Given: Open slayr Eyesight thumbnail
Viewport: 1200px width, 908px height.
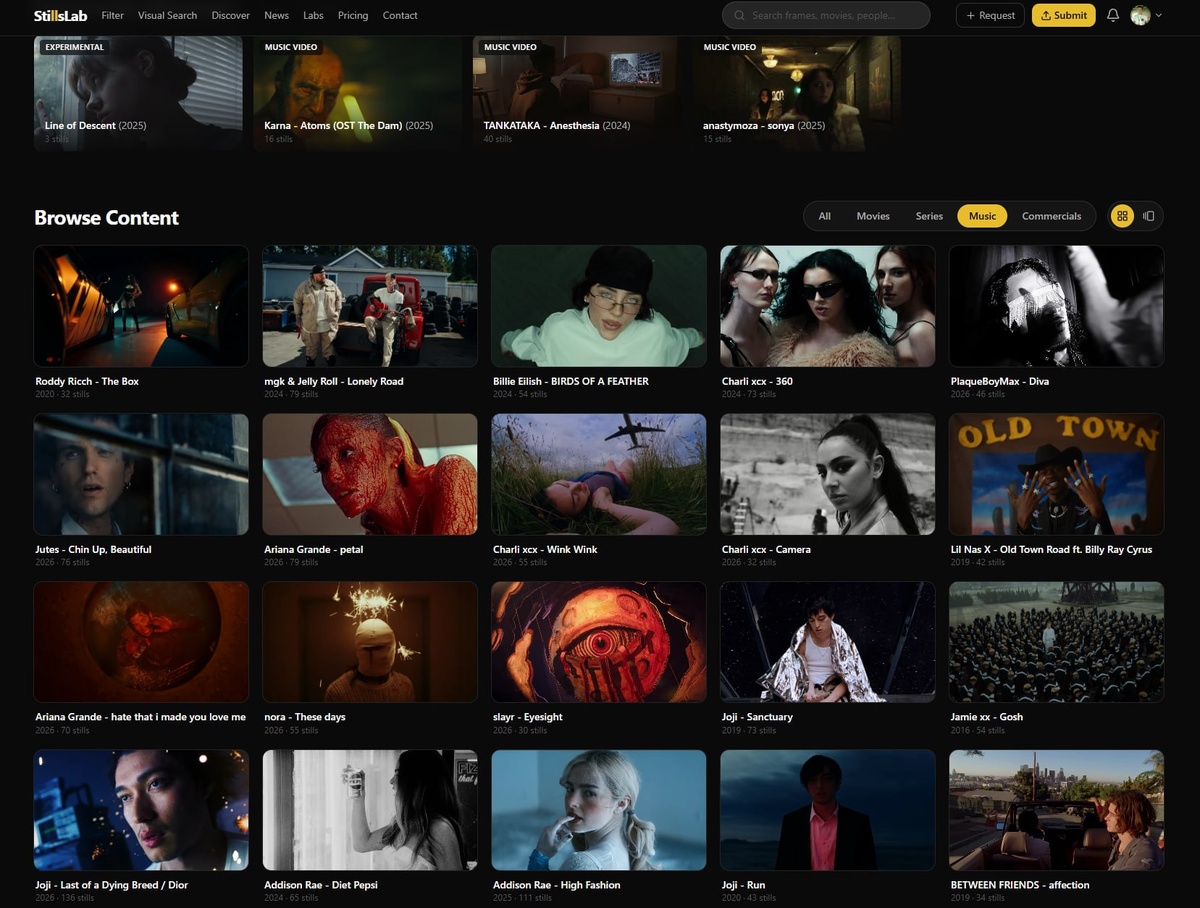Looking at the screenshot, I should [x=599, y=642].
